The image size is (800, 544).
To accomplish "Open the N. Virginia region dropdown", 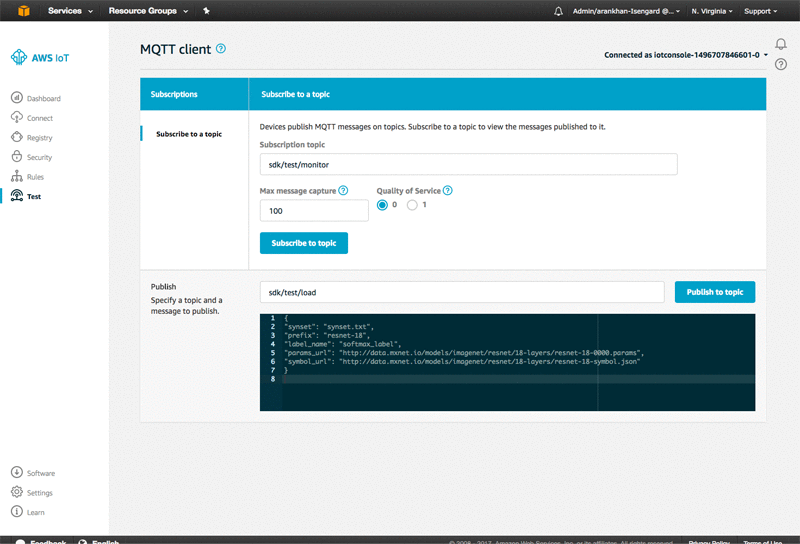I will click(x=712, y=11).
